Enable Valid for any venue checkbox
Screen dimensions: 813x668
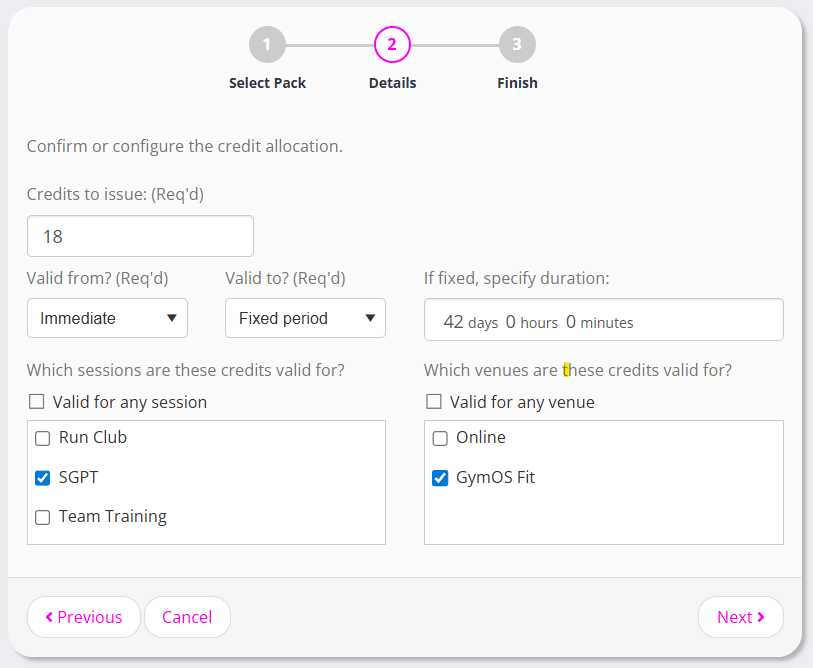(x=434, y=402)
